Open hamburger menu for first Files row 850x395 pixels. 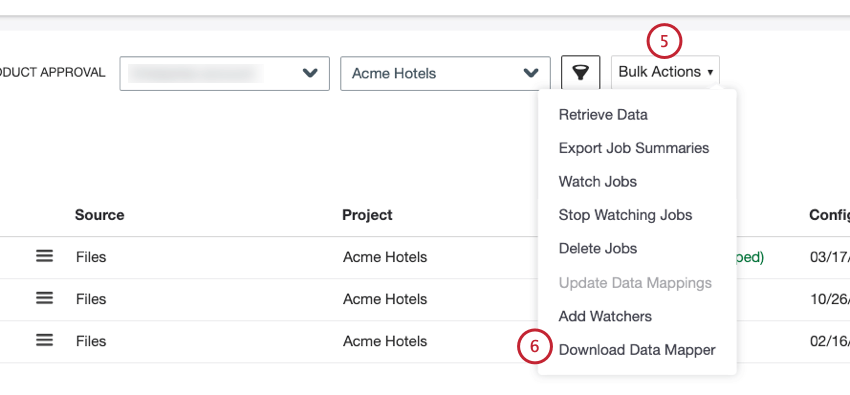(x=44, y=256)
